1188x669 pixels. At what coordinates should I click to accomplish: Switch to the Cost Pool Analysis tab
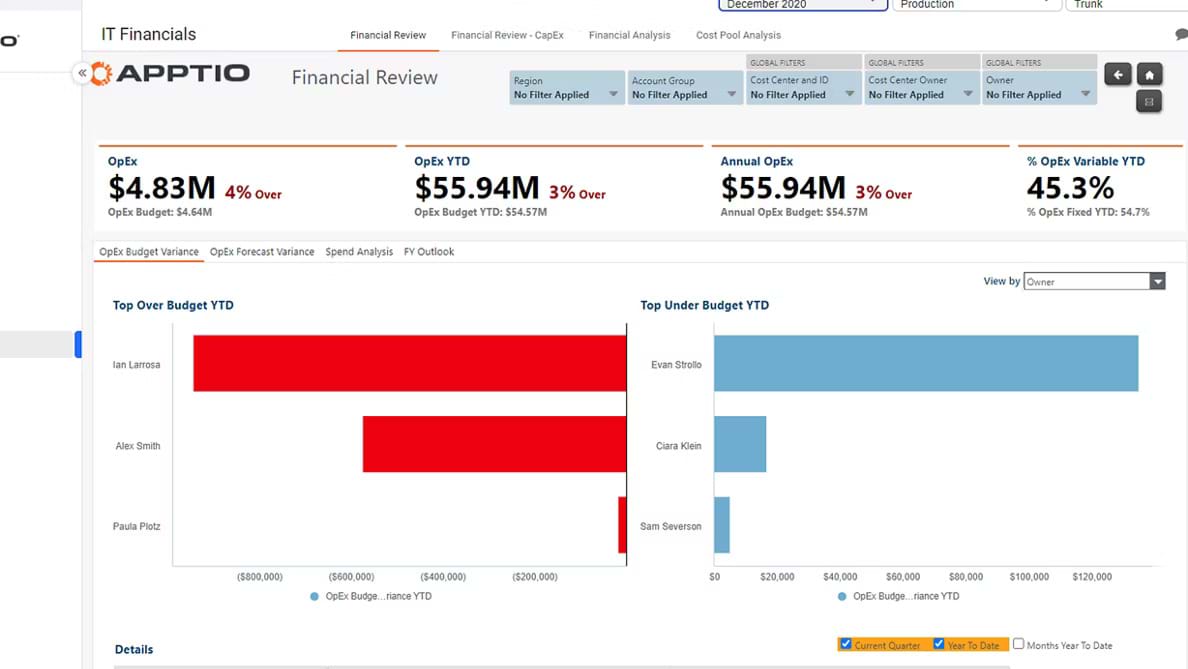[x=738, y=35]
